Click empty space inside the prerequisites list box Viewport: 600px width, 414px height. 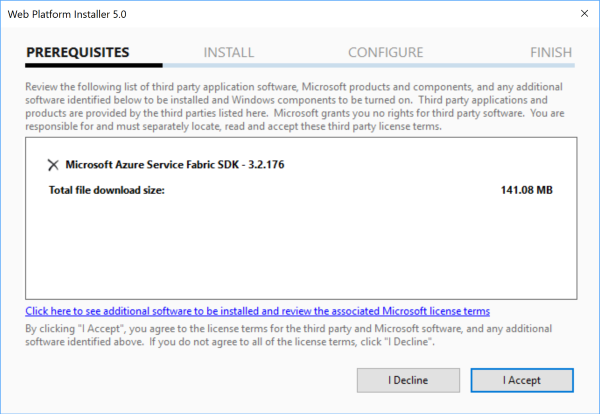point(300,250)
